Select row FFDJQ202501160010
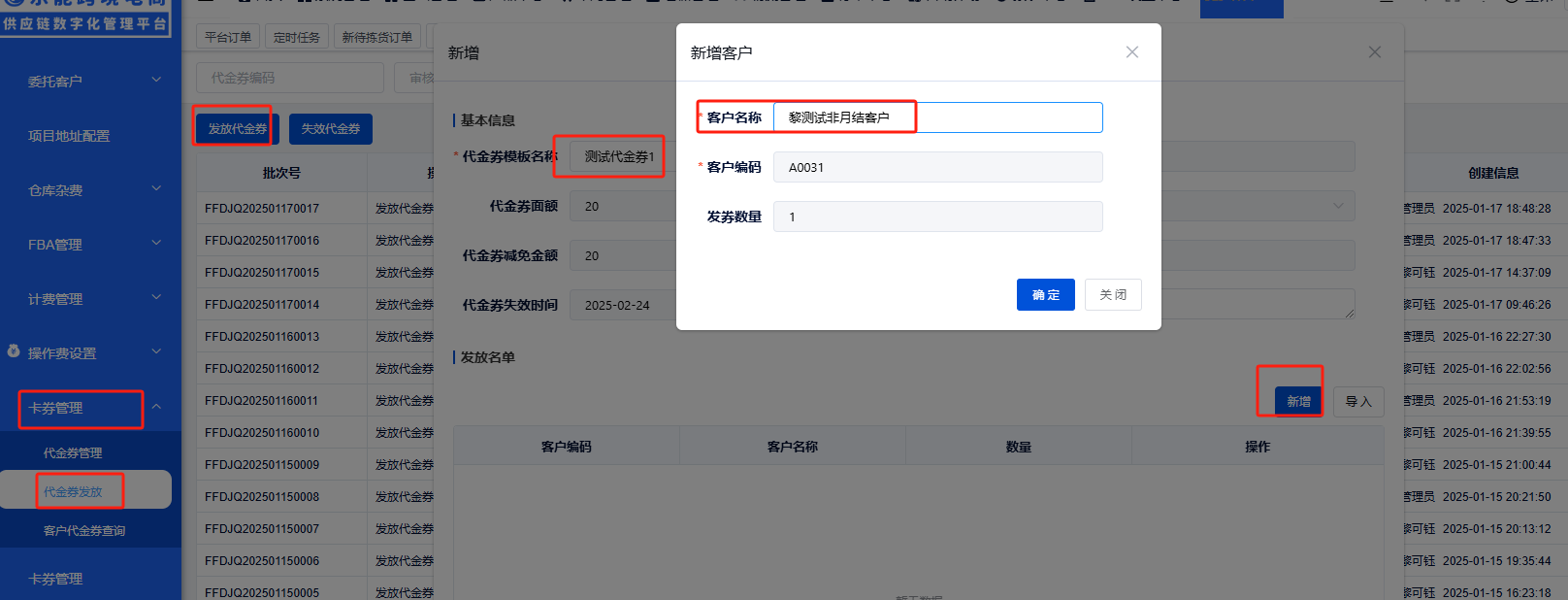 pyautogui.click(x=262, y=432)
